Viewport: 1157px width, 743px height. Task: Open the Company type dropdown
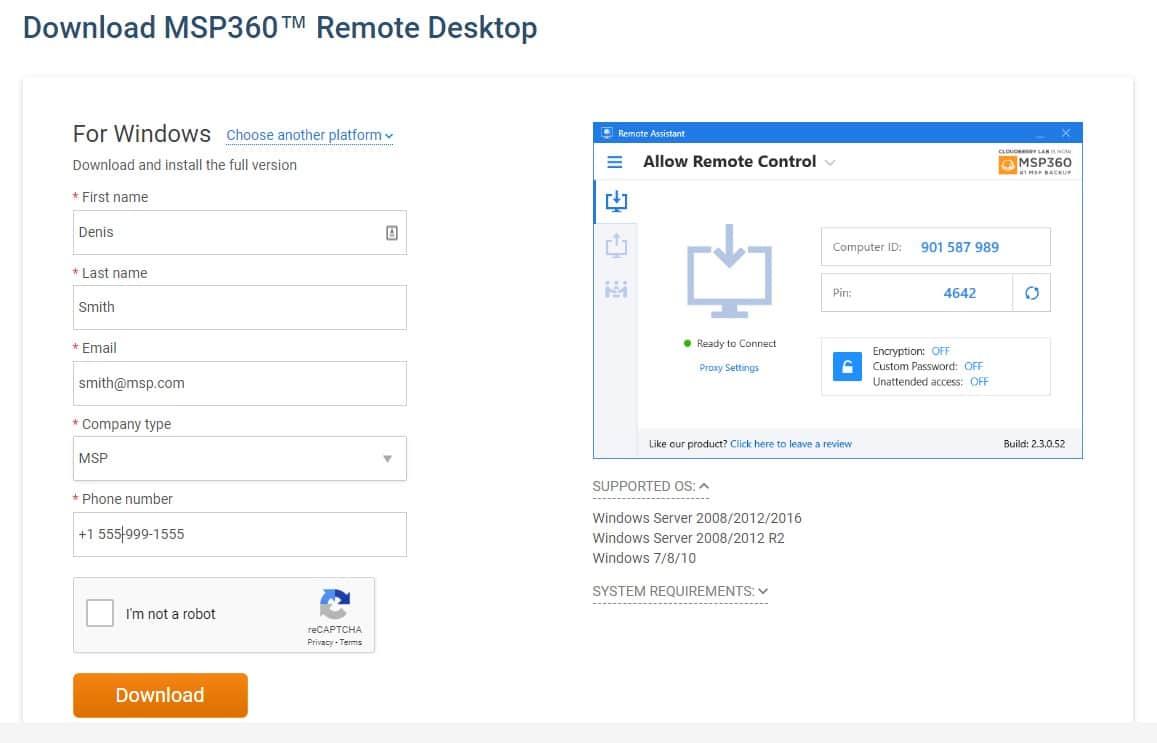(x=240, y=458)
